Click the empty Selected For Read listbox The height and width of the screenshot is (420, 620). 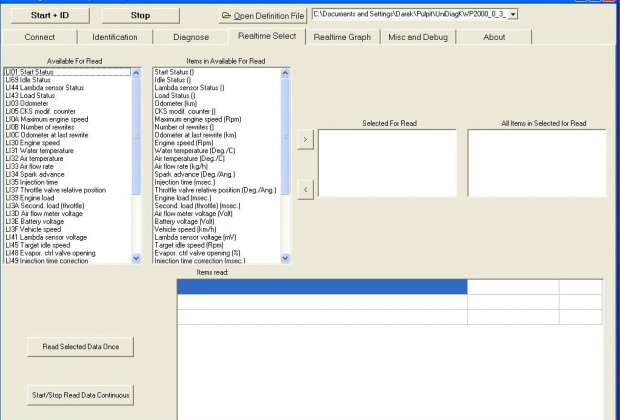pos(388,163)
